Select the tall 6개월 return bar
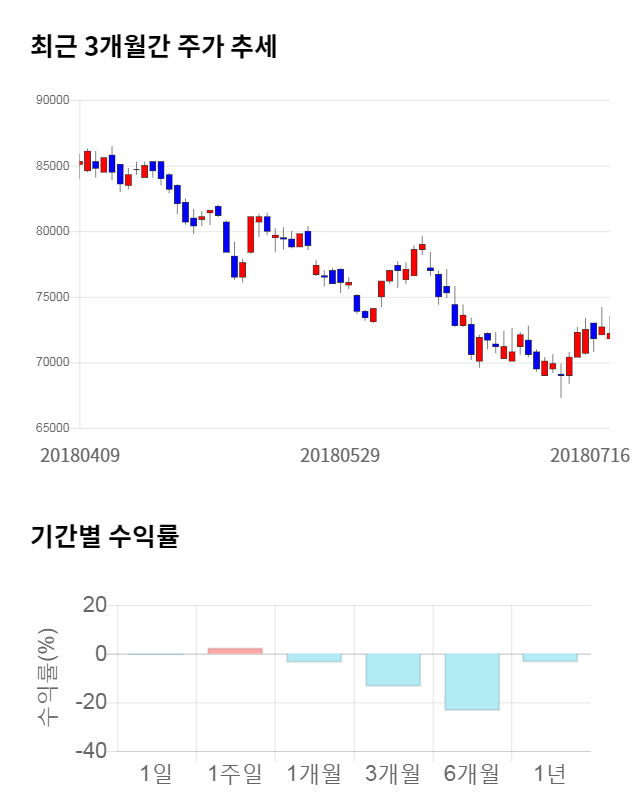 [472, 682]
